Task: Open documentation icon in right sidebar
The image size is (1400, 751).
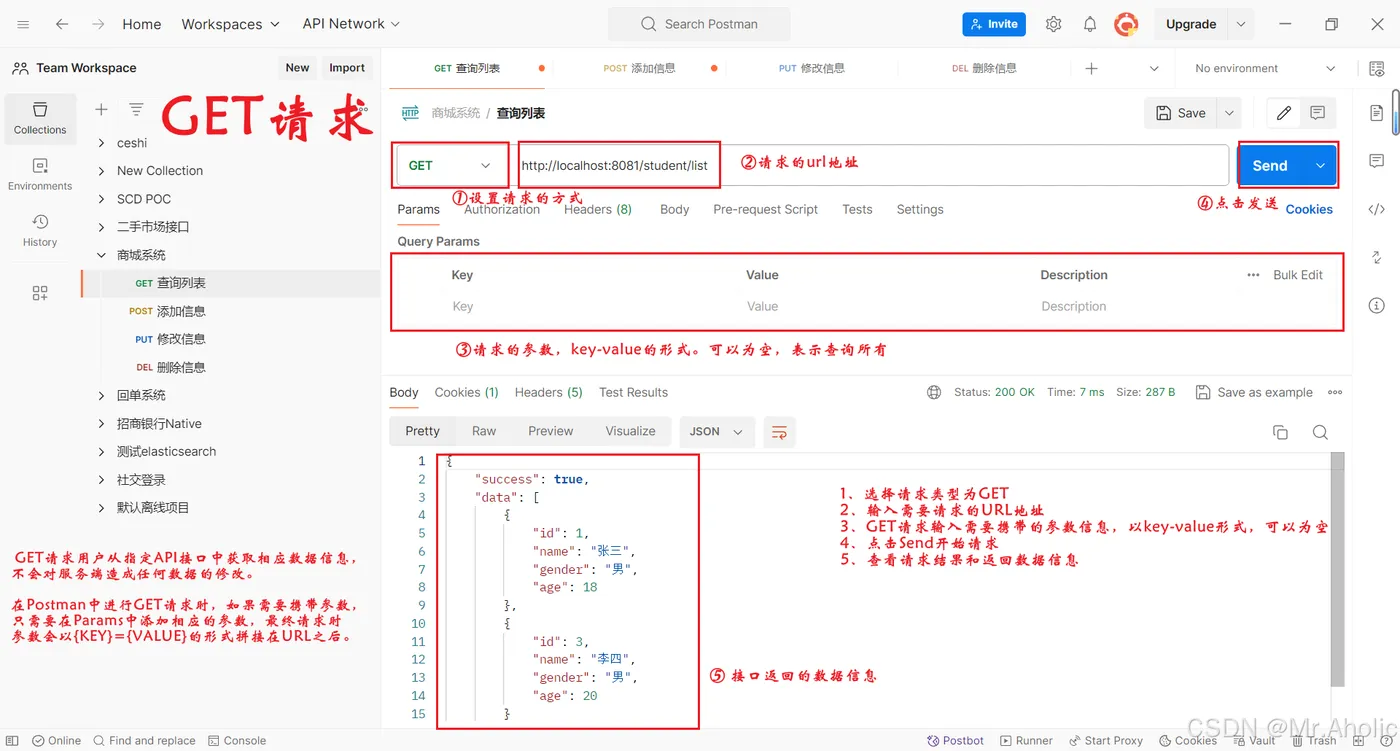Action: [1376, 113]
